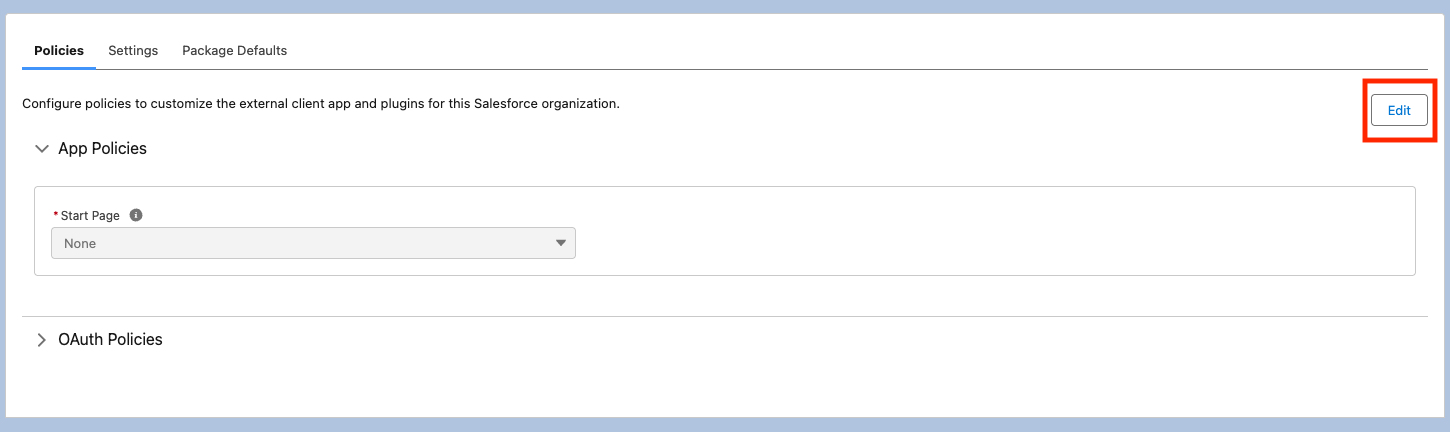Click the Start Page info icon
The width and height of the screenshot is (1450, 432).
pyautogui.click(x=136, y=215)
